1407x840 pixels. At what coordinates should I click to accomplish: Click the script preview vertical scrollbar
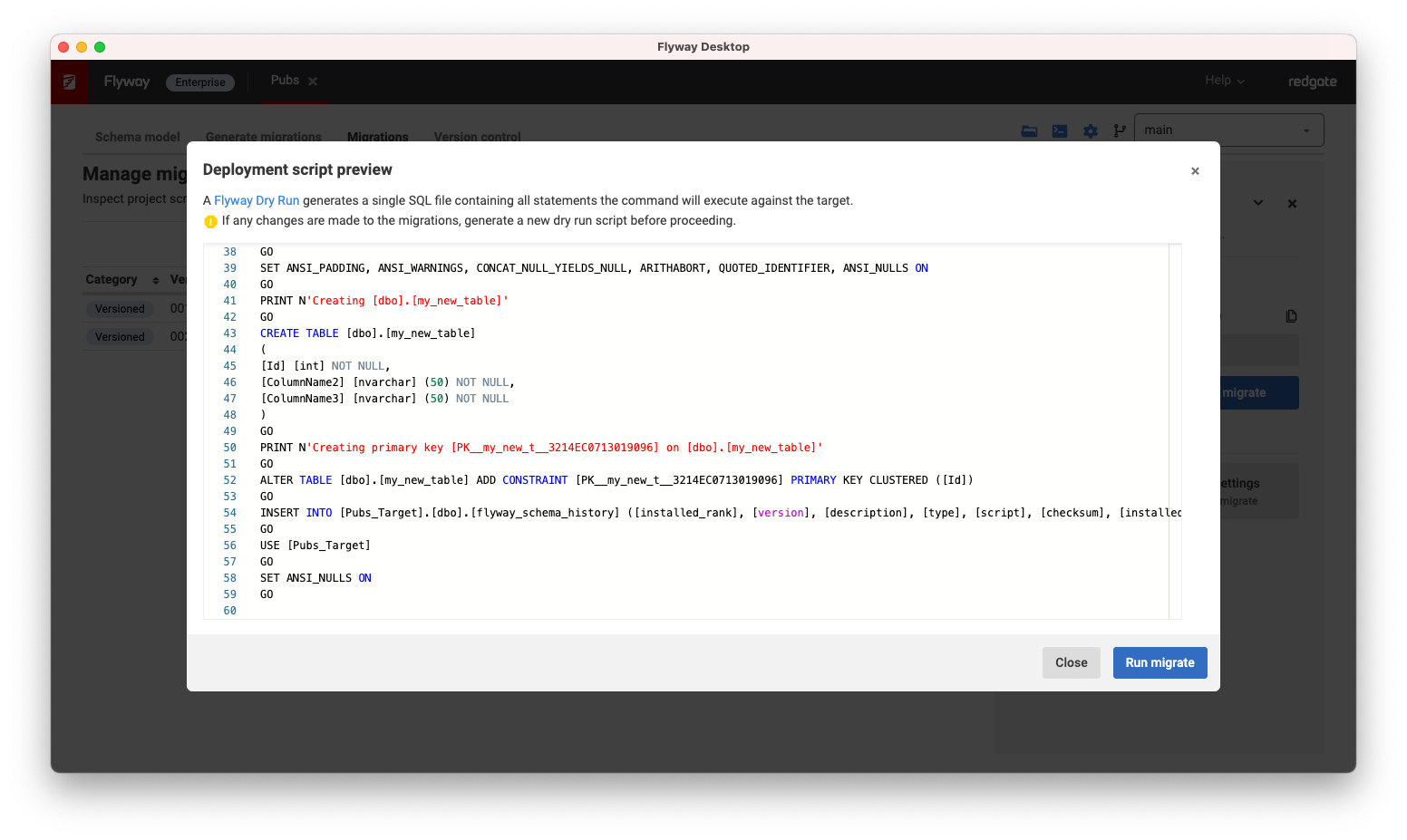pyautogui.click(x=1175, y=431)
